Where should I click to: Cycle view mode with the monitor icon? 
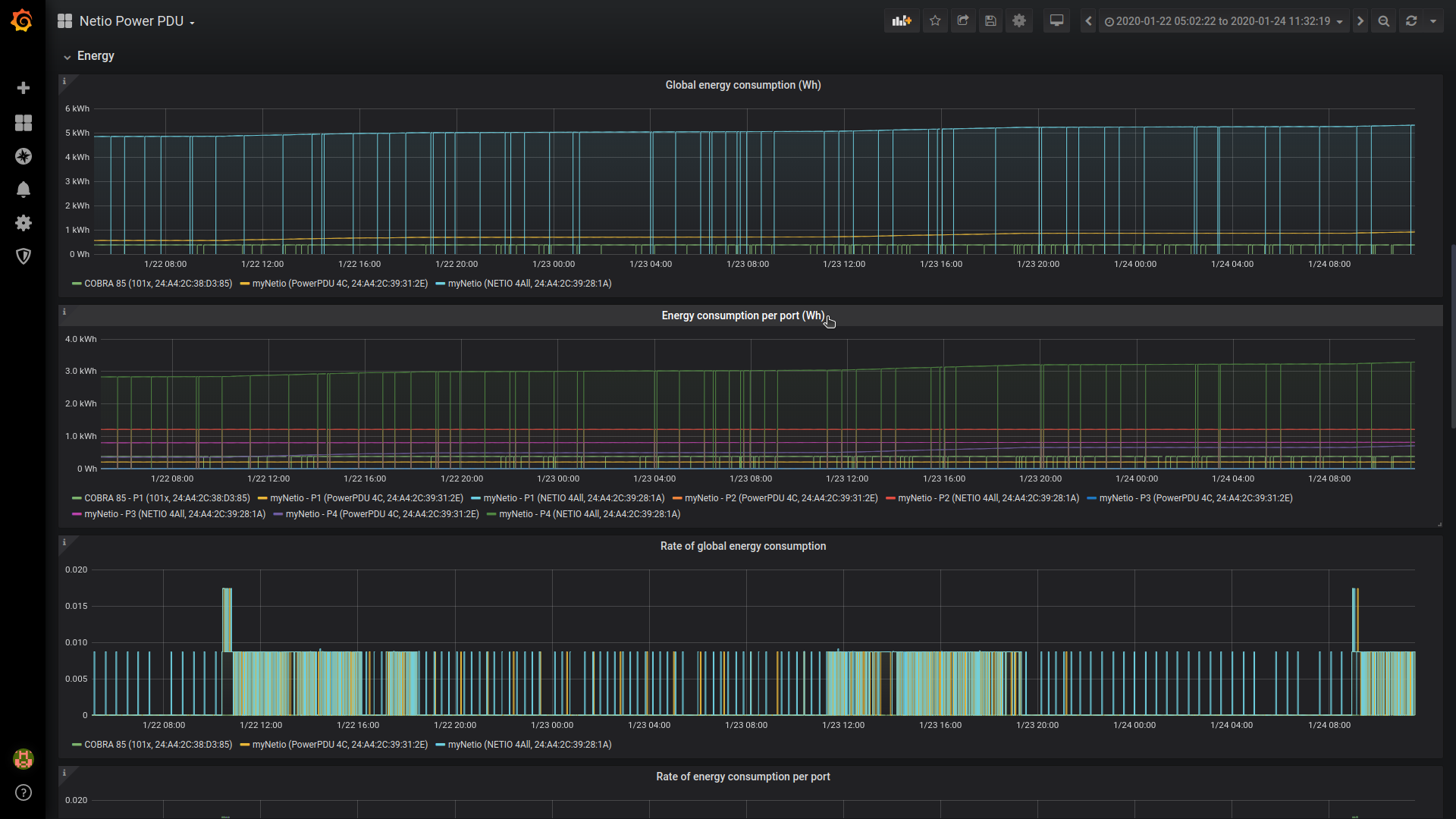(x=1056, y=21)
